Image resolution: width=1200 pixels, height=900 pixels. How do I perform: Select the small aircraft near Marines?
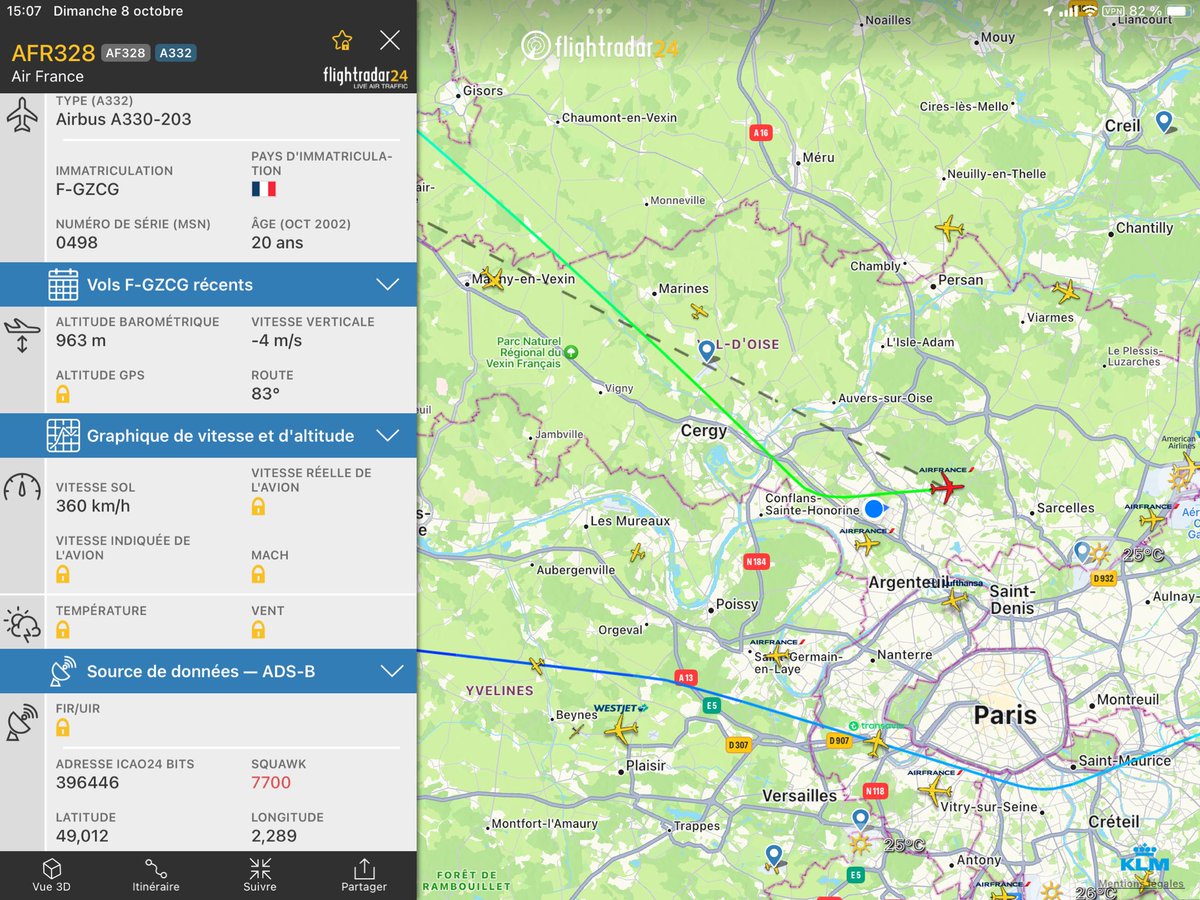[699, 312]
